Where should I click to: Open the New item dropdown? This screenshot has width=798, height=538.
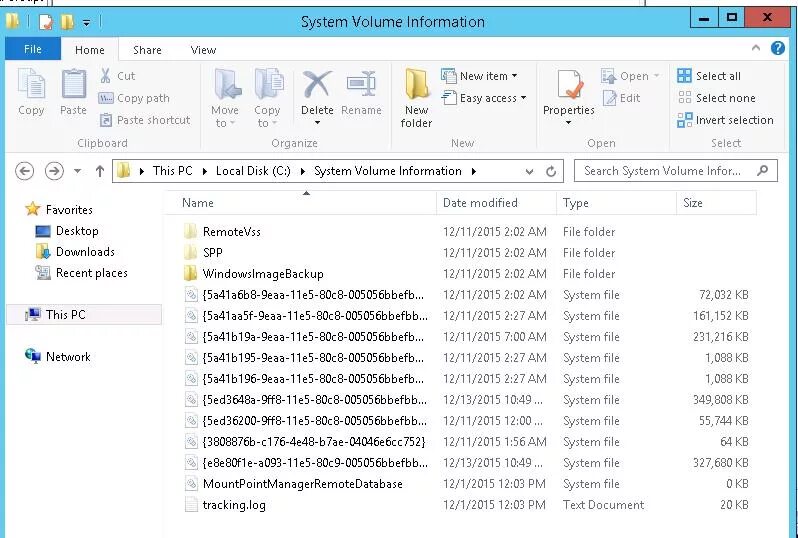click(x=479, y=76)
